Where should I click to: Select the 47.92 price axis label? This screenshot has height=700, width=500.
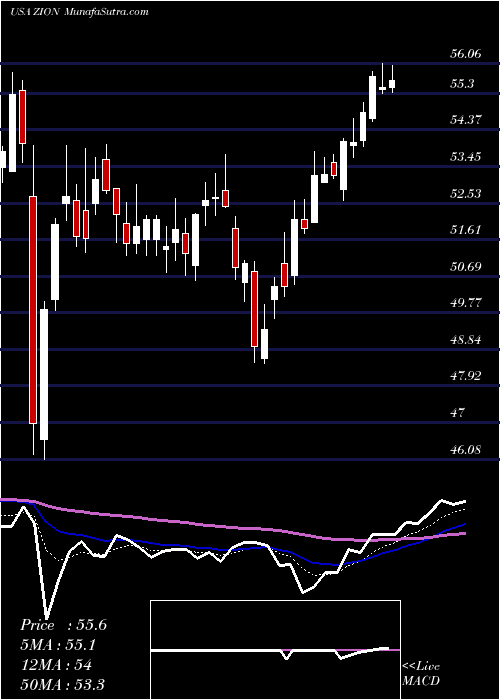465,376
